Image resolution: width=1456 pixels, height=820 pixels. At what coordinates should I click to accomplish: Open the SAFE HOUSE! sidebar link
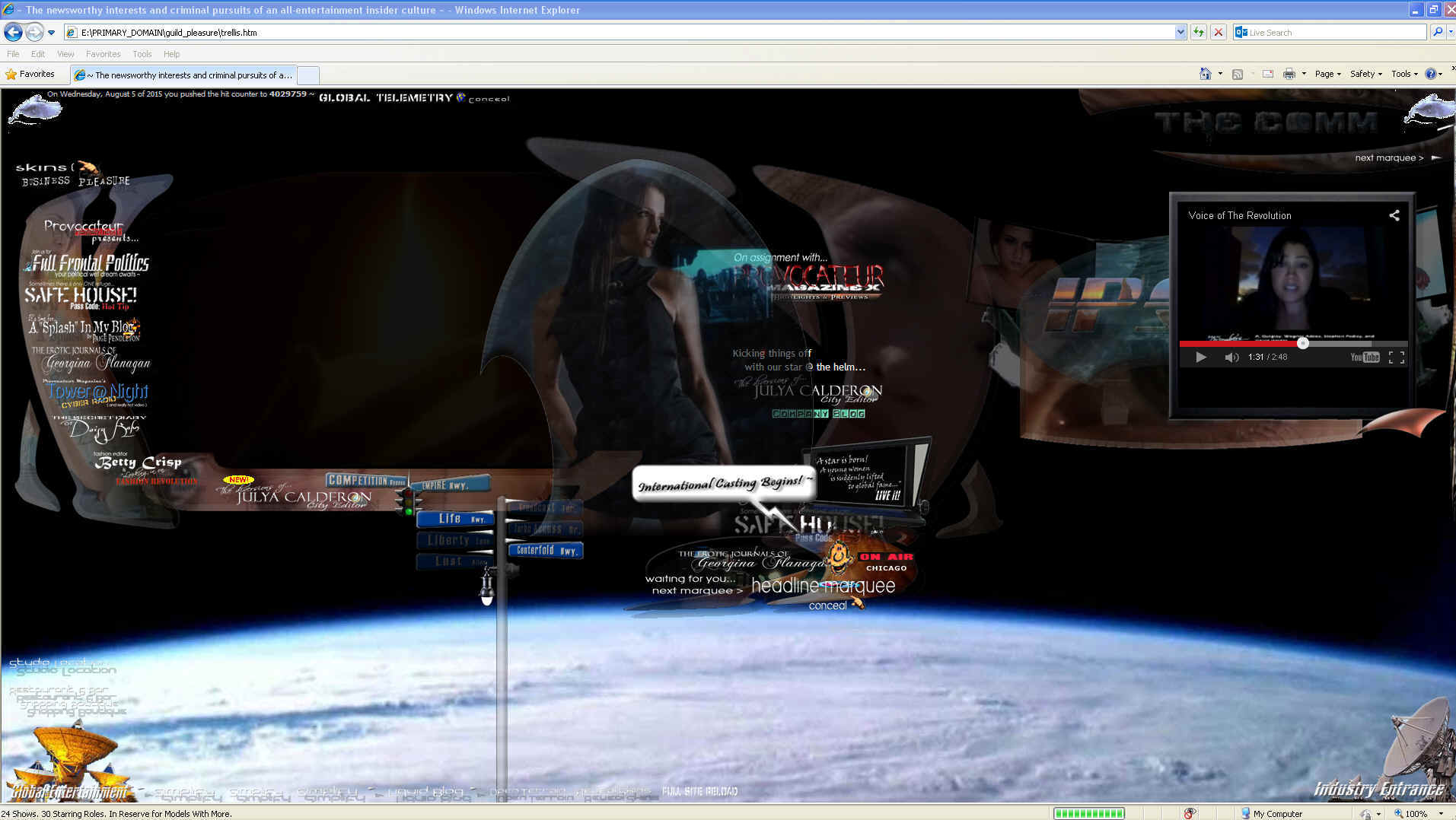80,295
